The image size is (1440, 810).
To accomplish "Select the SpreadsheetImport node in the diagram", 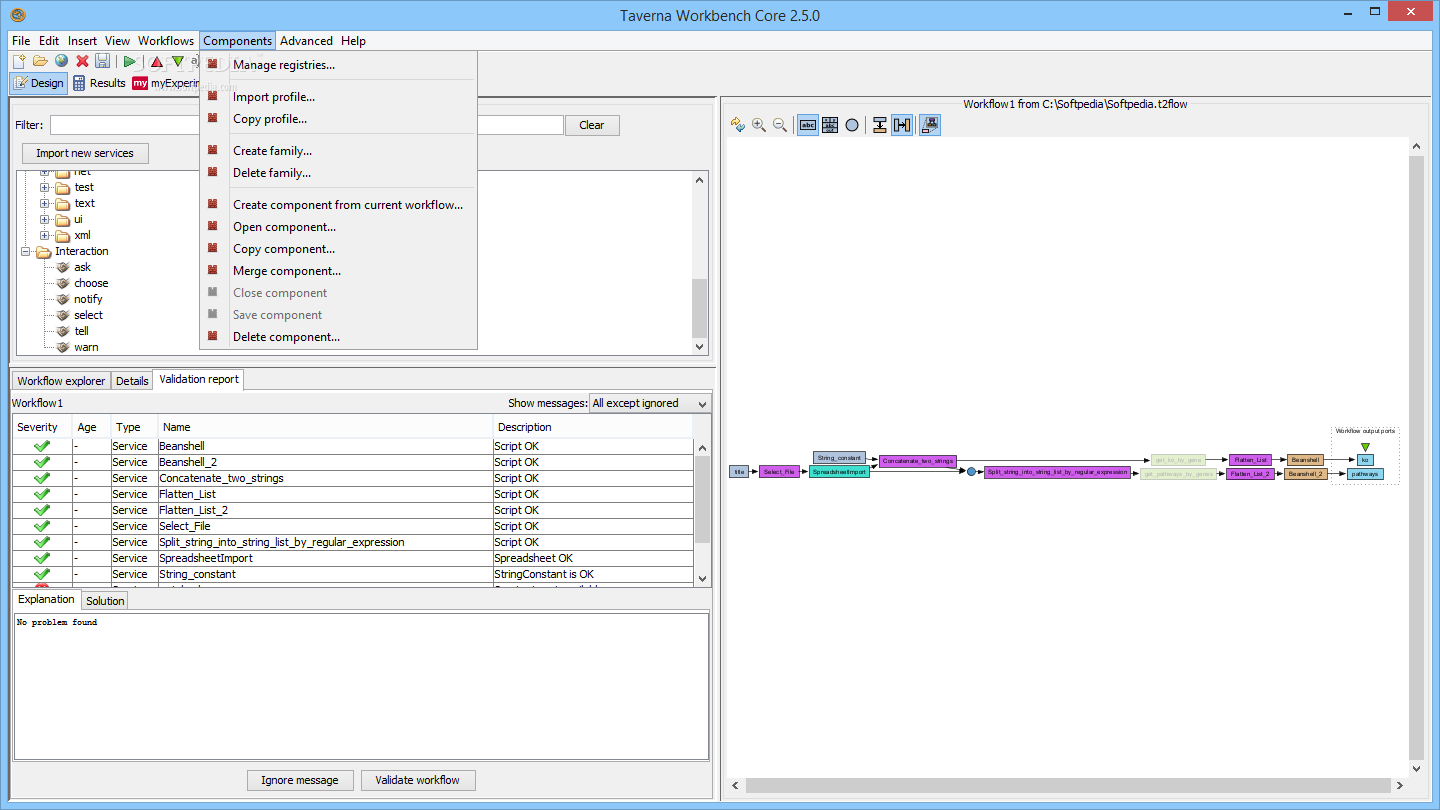I will [839, 471].
